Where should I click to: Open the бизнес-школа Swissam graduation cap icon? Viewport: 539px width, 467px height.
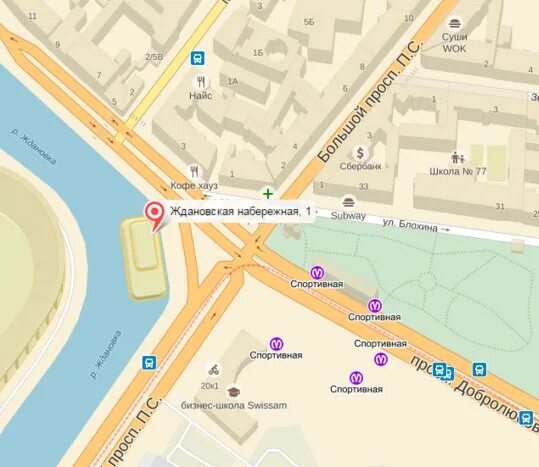[233, 391]
